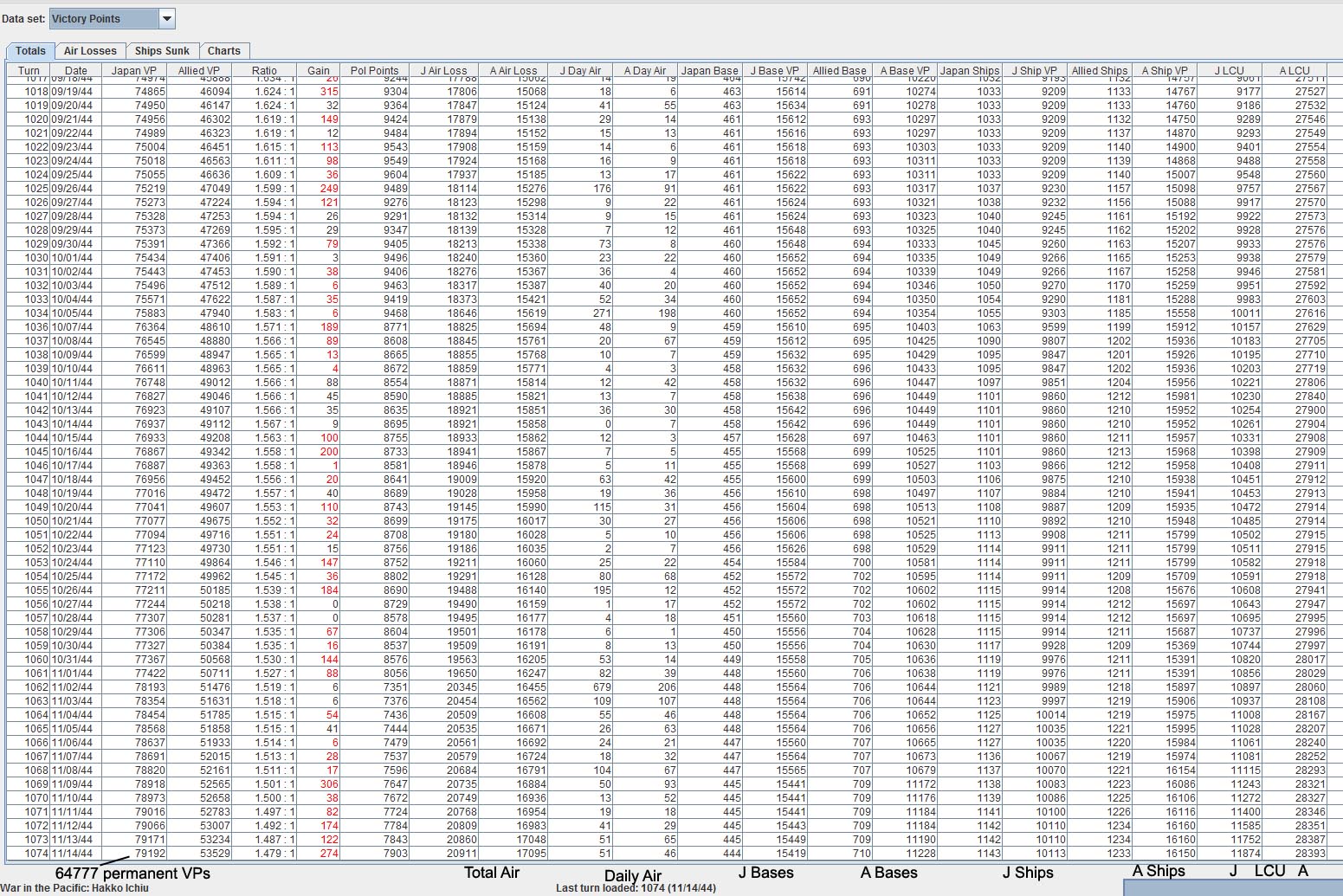
Task: Click the Pol Points column header
Action: point(373,70)
